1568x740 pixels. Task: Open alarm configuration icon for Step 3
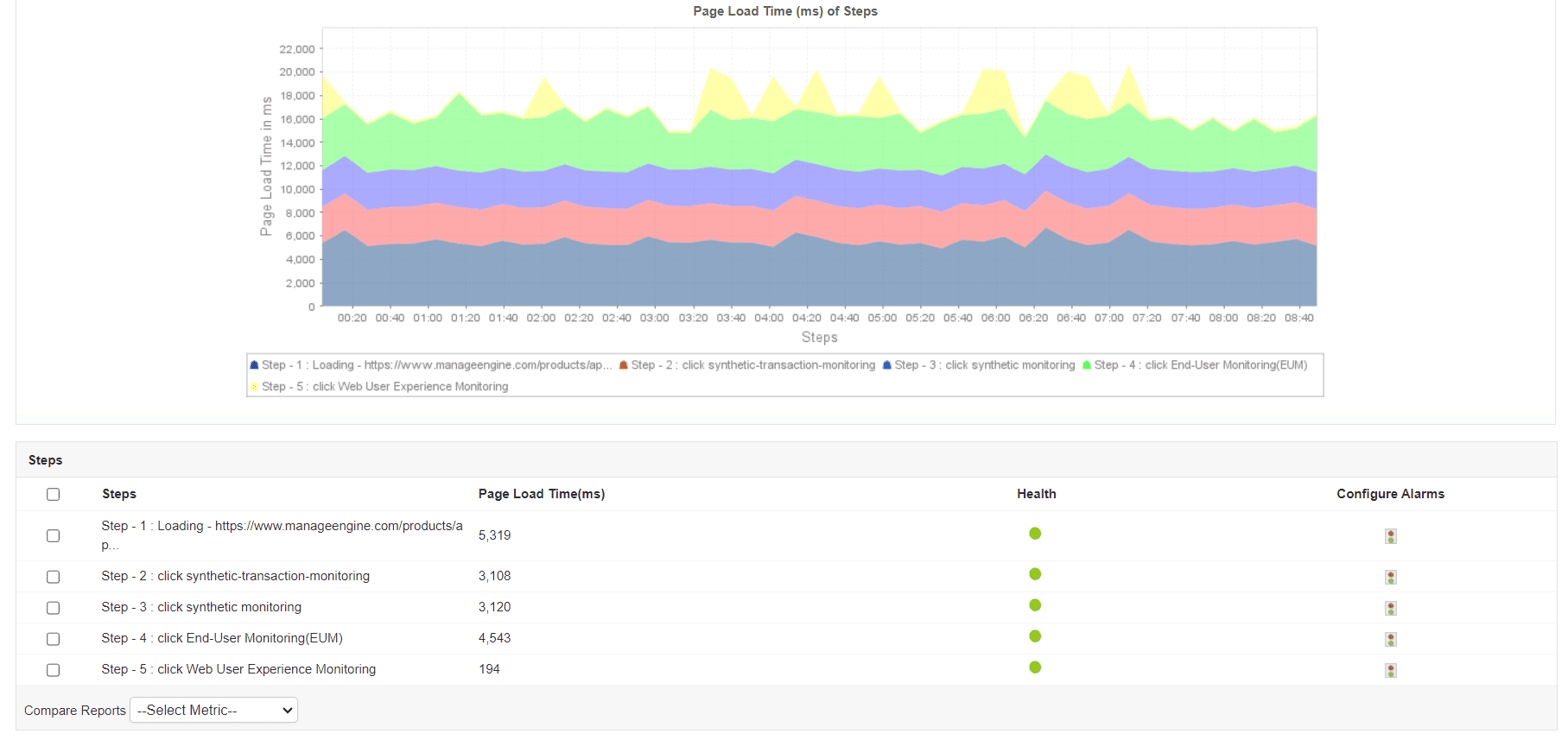[x=1390, y=608]
